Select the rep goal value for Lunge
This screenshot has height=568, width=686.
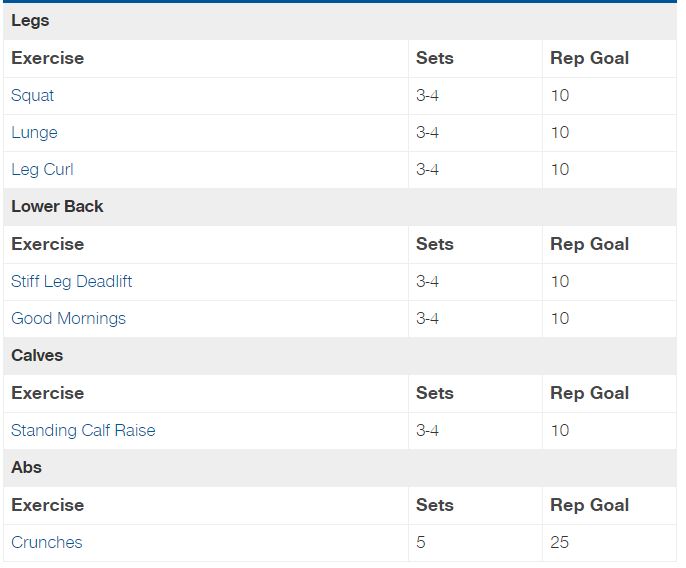coord(560,133)
